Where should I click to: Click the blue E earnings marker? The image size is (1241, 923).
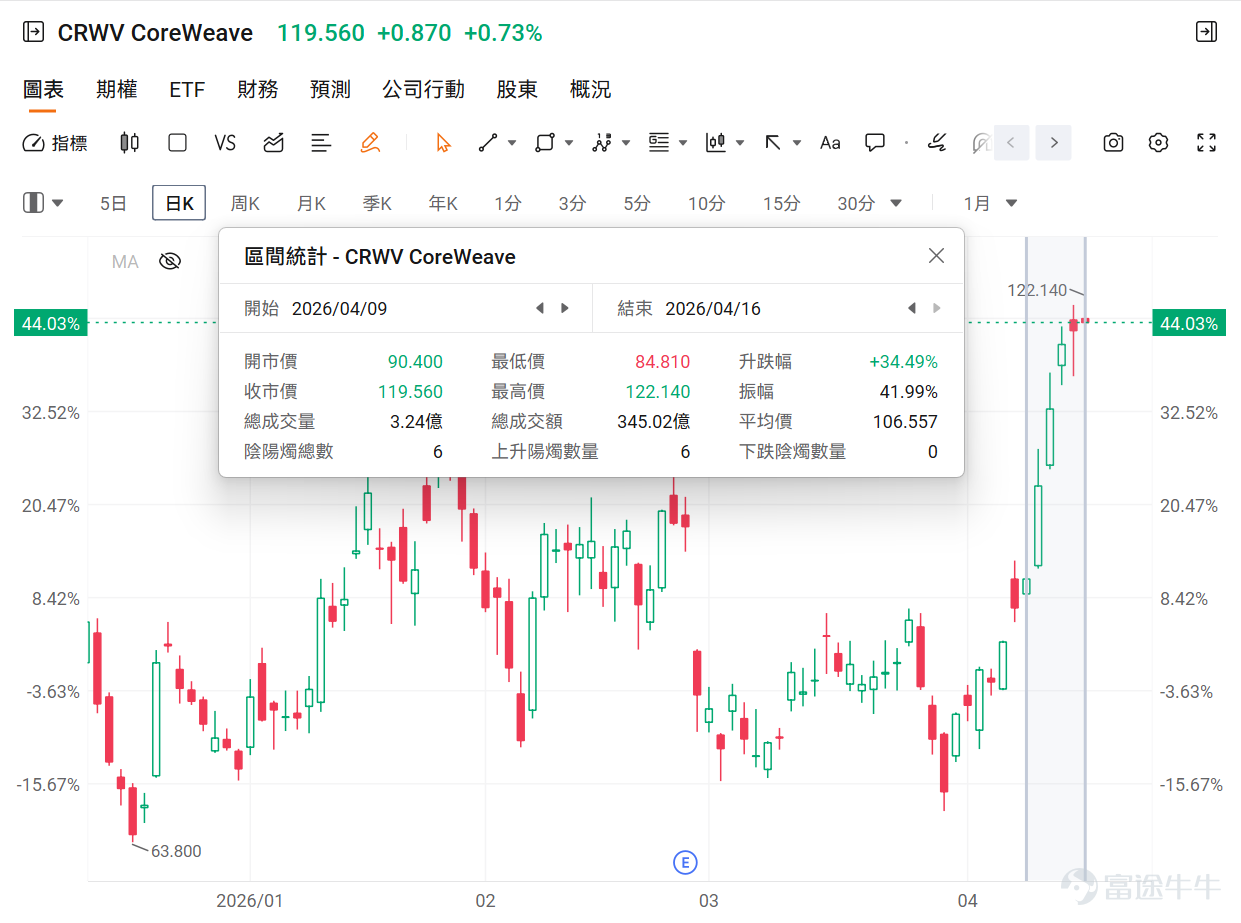click(685, 862)
